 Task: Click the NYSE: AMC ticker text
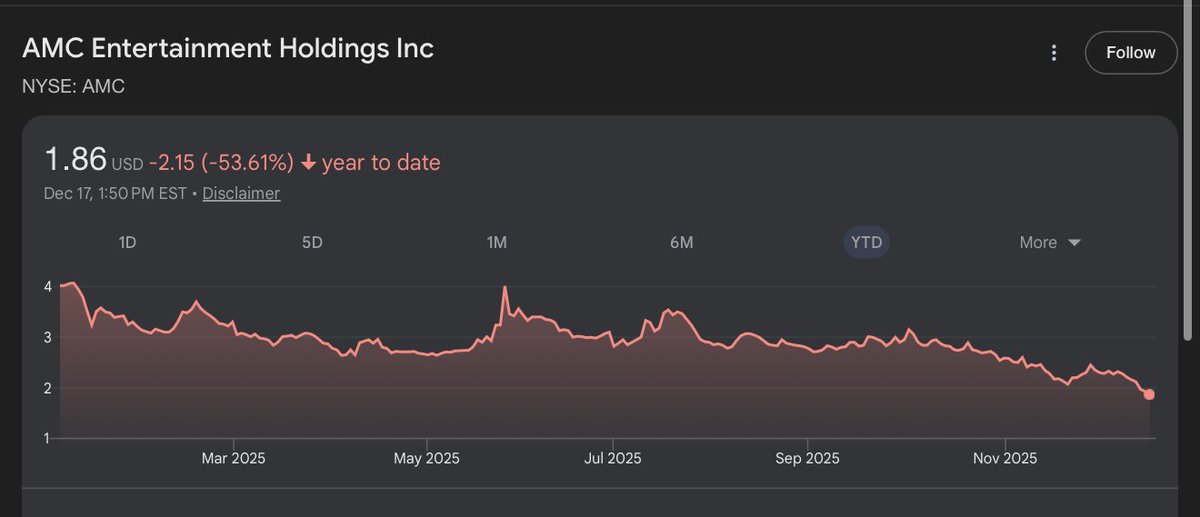[73, 86]
